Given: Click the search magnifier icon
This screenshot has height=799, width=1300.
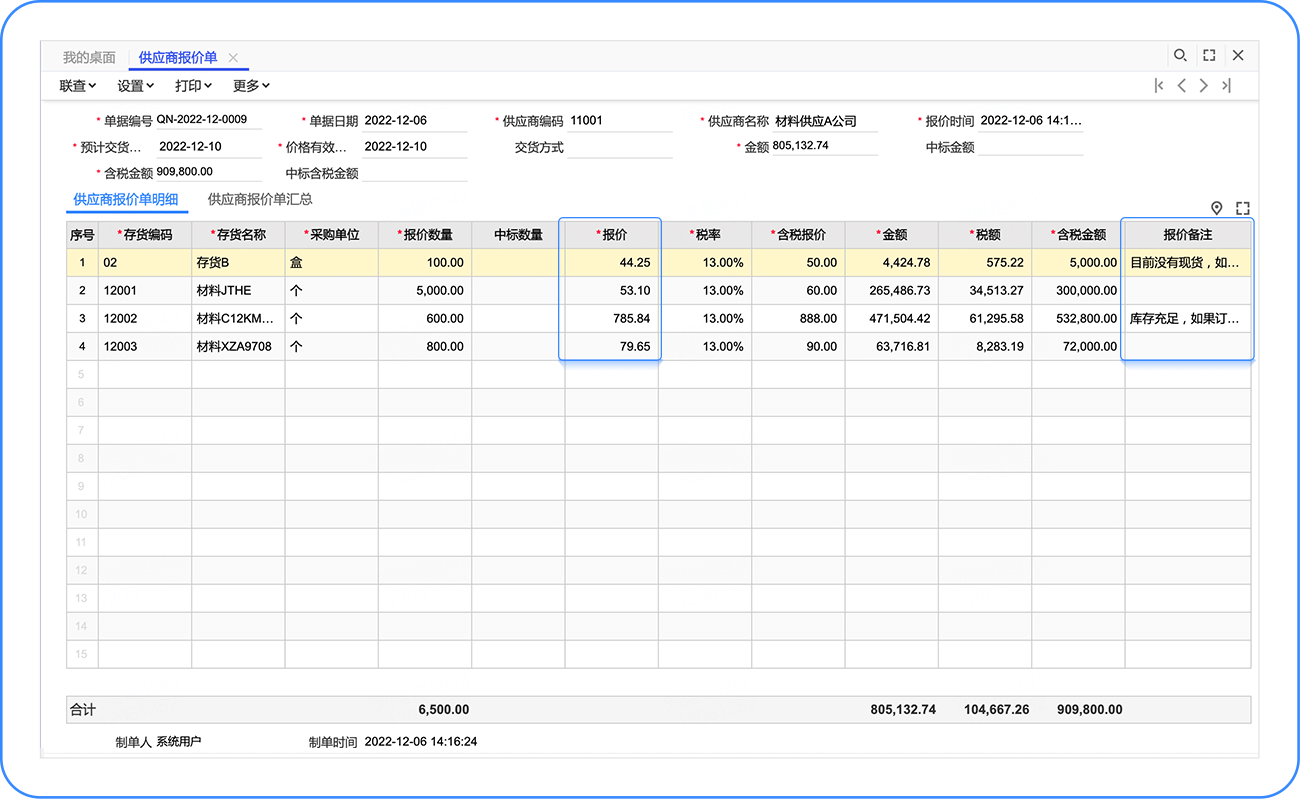Looking at the screenshot, I should click(1180, 56).
